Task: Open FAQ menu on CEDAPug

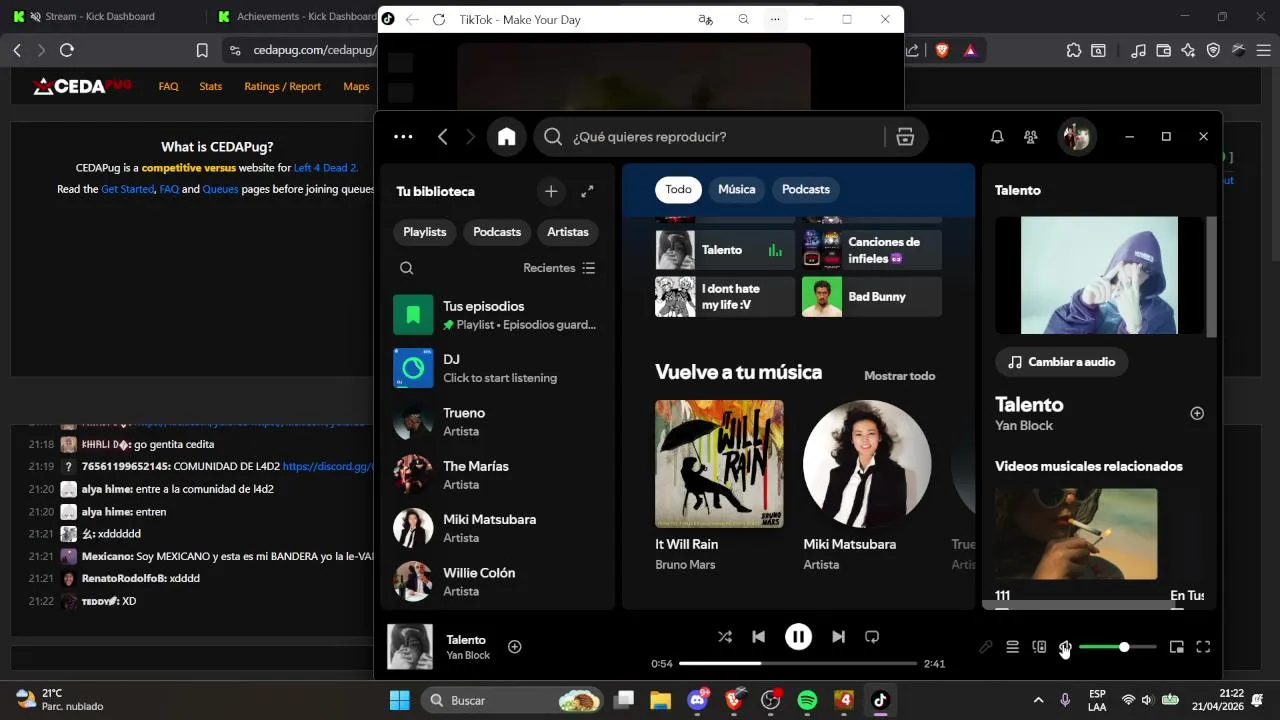Action: pyautogui.click(x=168, y=87)
